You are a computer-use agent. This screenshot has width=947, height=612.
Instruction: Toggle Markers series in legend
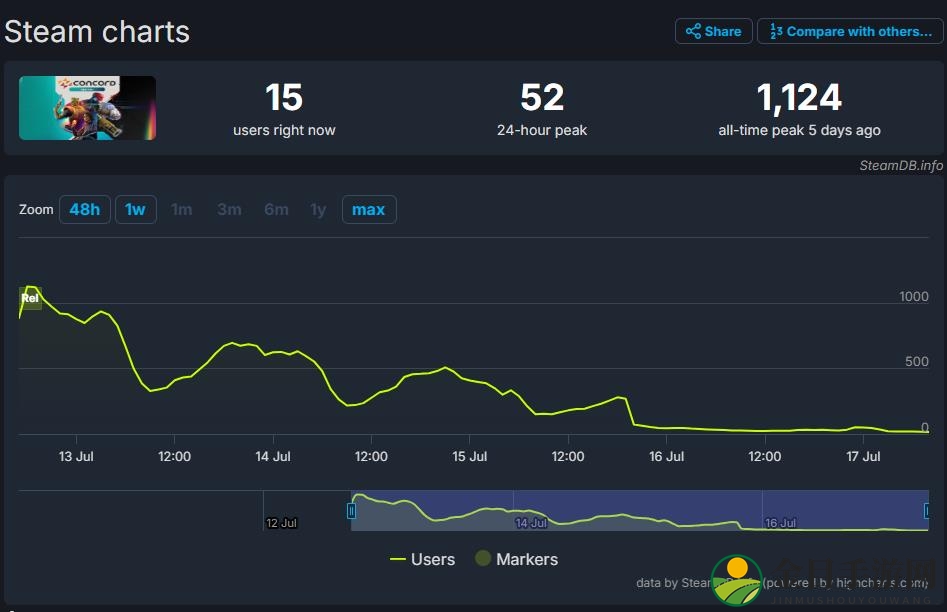point(516,559)
